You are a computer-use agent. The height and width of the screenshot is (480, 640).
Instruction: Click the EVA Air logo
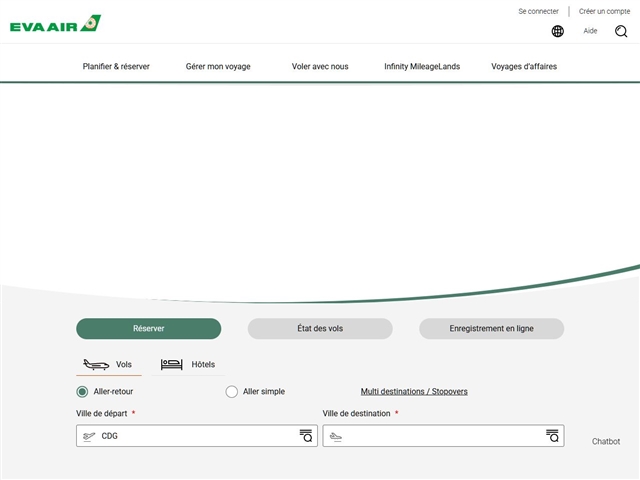(56, 24)
